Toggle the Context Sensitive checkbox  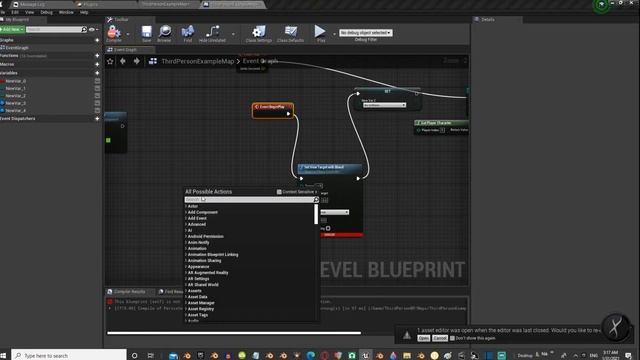pos(279,192)
